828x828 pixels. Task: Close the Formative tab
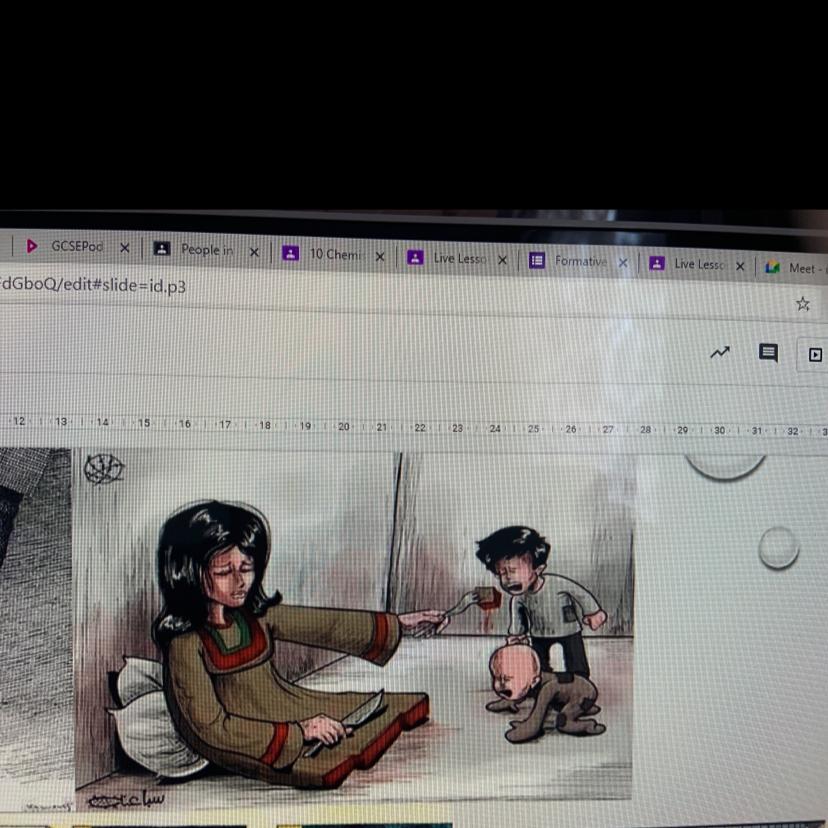coord(623,262)
